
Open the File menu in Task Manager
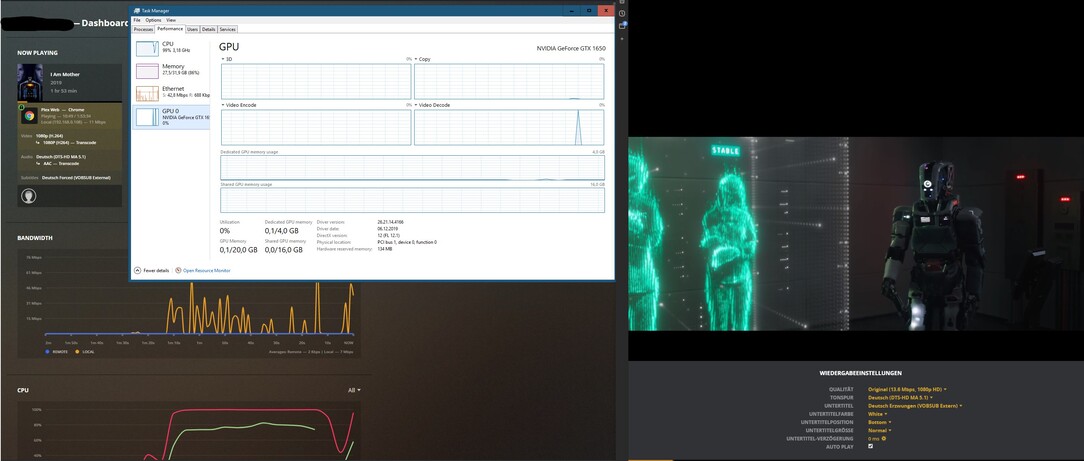[137, 21]
